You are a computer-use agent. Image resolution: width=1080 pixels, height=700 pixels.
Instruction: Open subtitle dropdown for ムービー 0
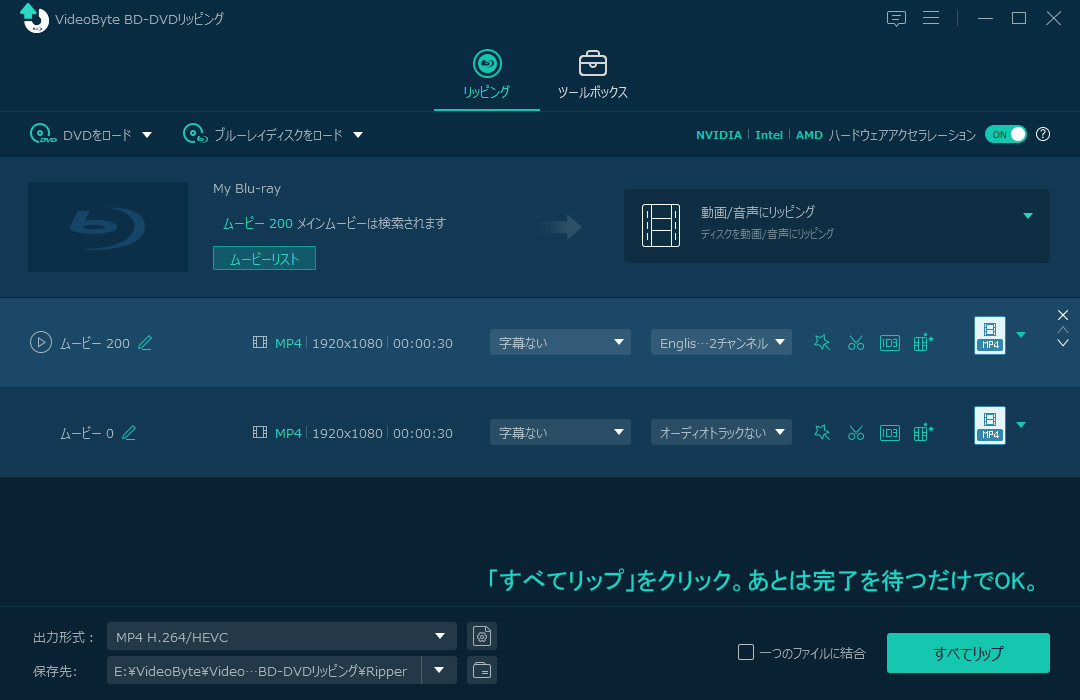pyautogui.click(x=560, y=433)
